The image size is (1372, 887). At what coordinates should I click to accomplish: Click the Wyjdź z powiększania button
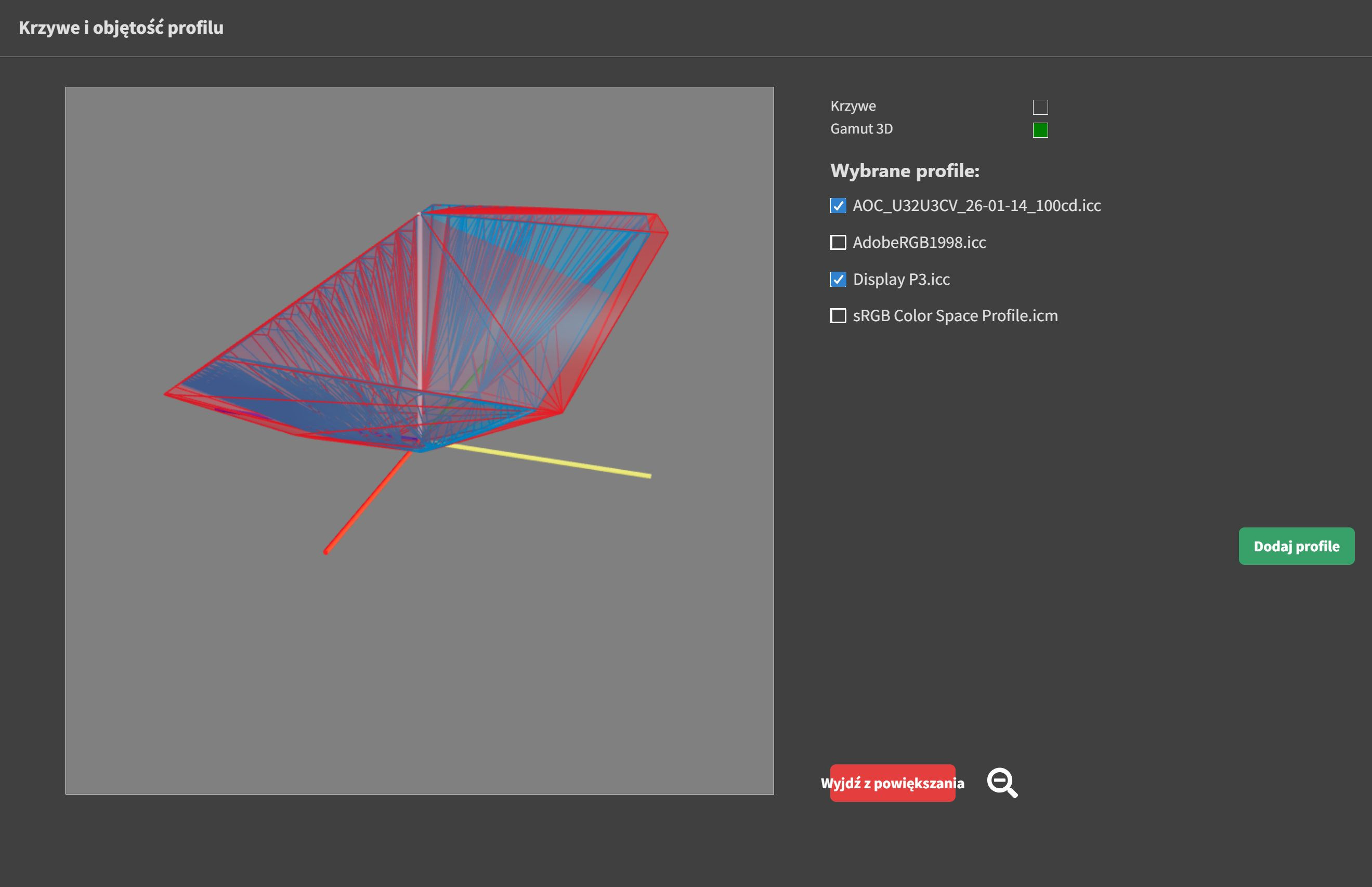(x=892, y=783)
